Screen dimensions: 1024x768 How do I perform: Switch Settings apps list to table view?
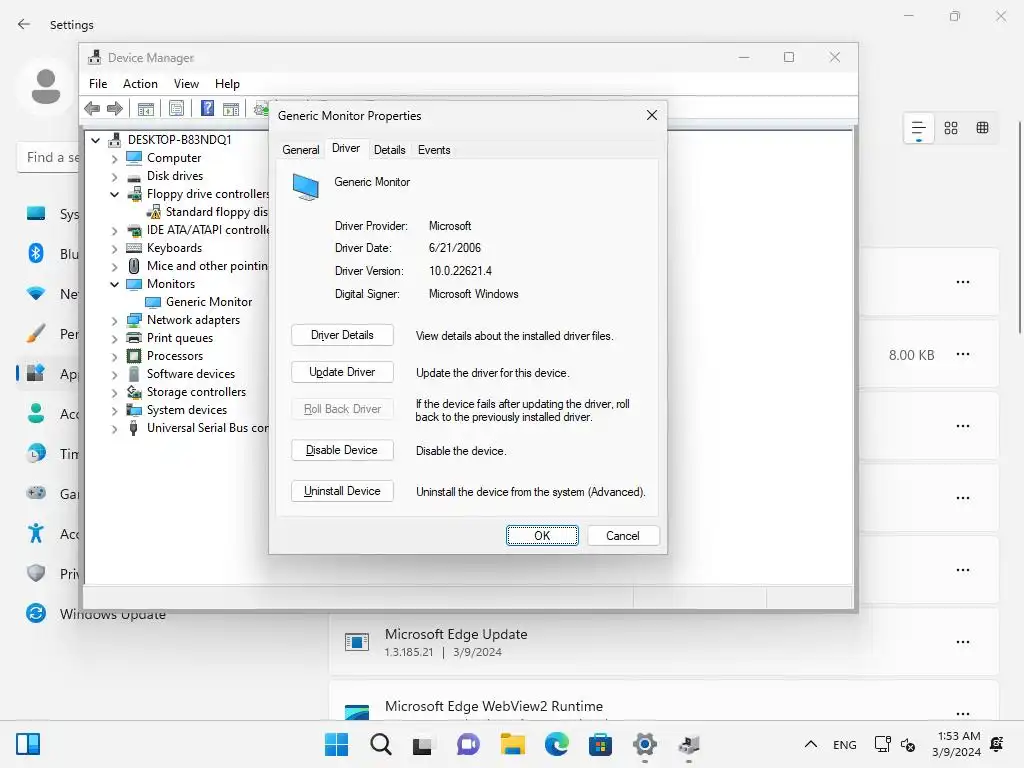pyautogui.click(x=982, y=128)
